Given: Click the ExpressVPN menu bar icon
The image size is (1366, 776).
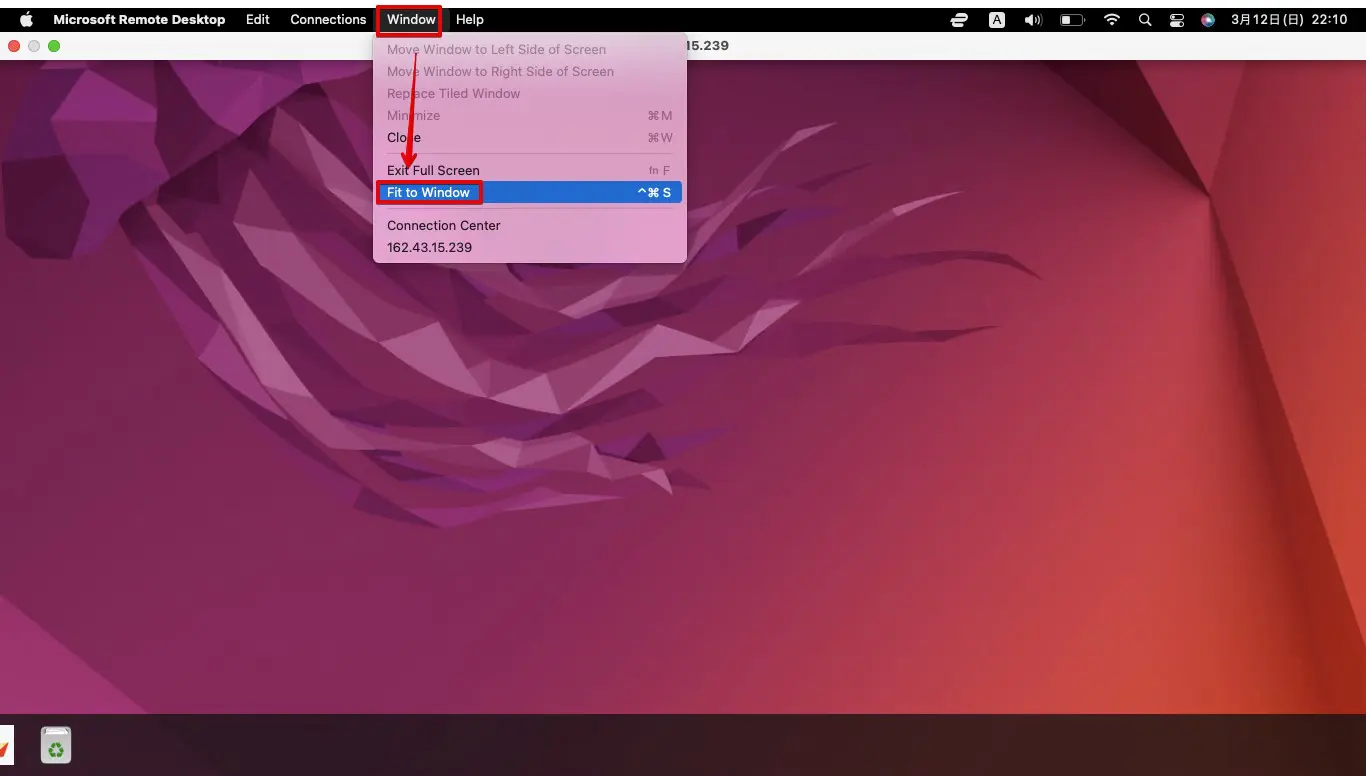Looking at the screenshot, I should pyautogui.click(x=959, y=19).
